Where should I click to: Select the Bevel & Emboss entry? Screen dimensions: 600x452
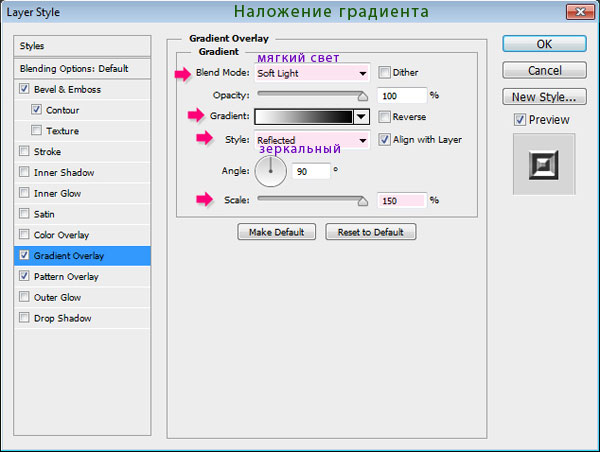coord(82,90)
